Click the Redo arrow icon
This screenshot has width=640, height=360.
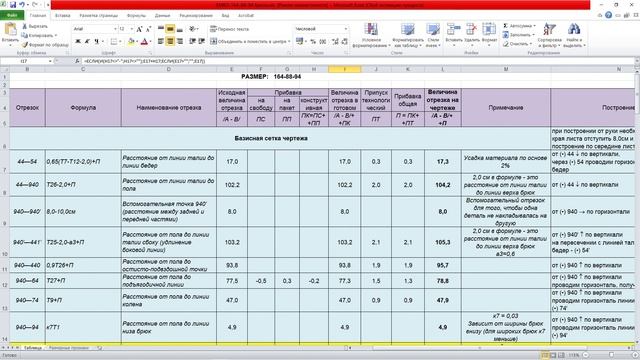point(35,5)
